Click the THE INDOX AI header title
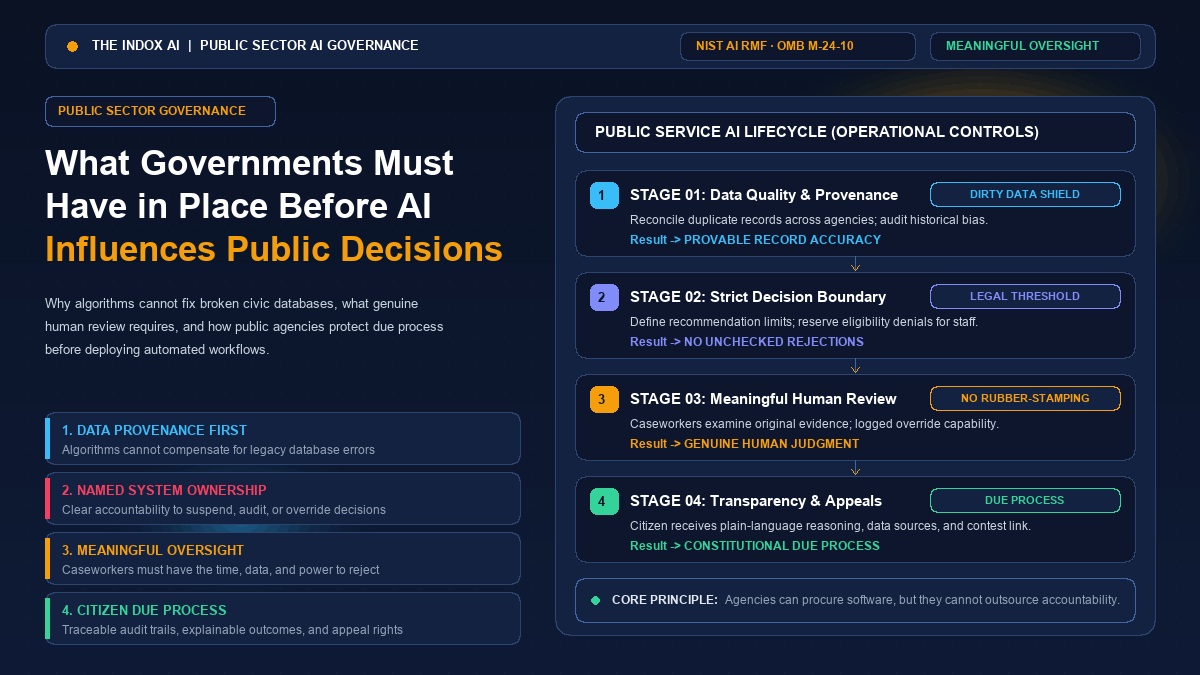 click(x=255, y=46)
